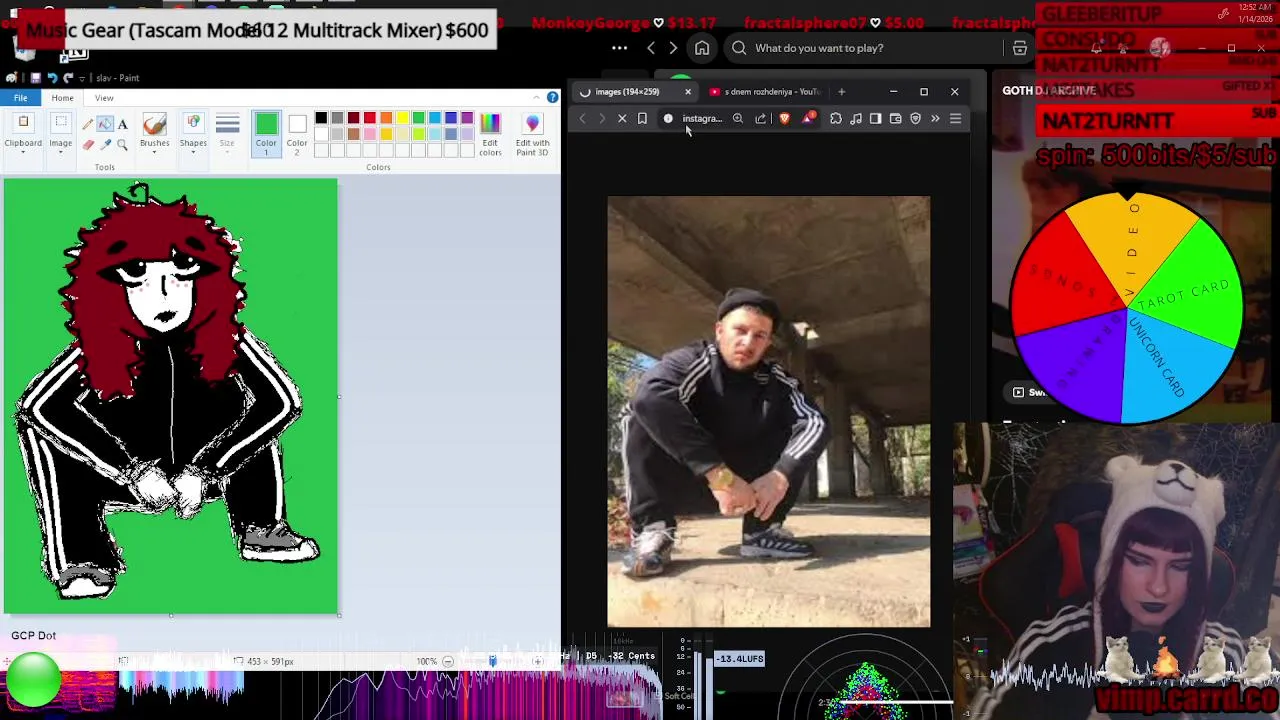Pick the yellow color swatch
Viewport: 1280px width, 720px height.
pyautogui.click(x=402, y=118)
